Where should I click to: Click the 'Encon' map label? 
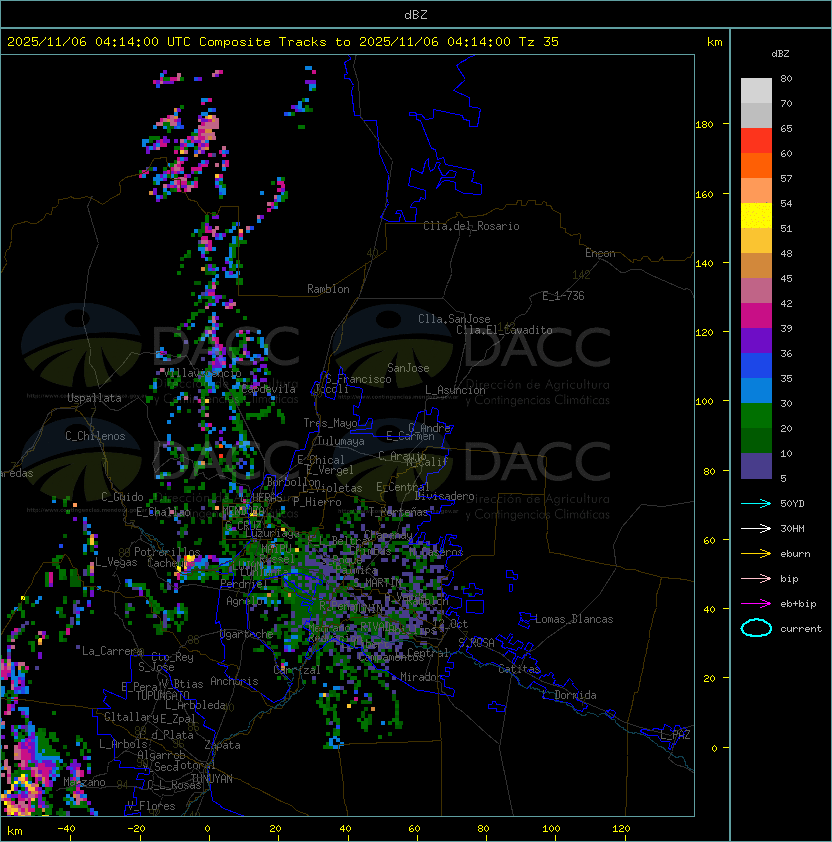point(600,253)
